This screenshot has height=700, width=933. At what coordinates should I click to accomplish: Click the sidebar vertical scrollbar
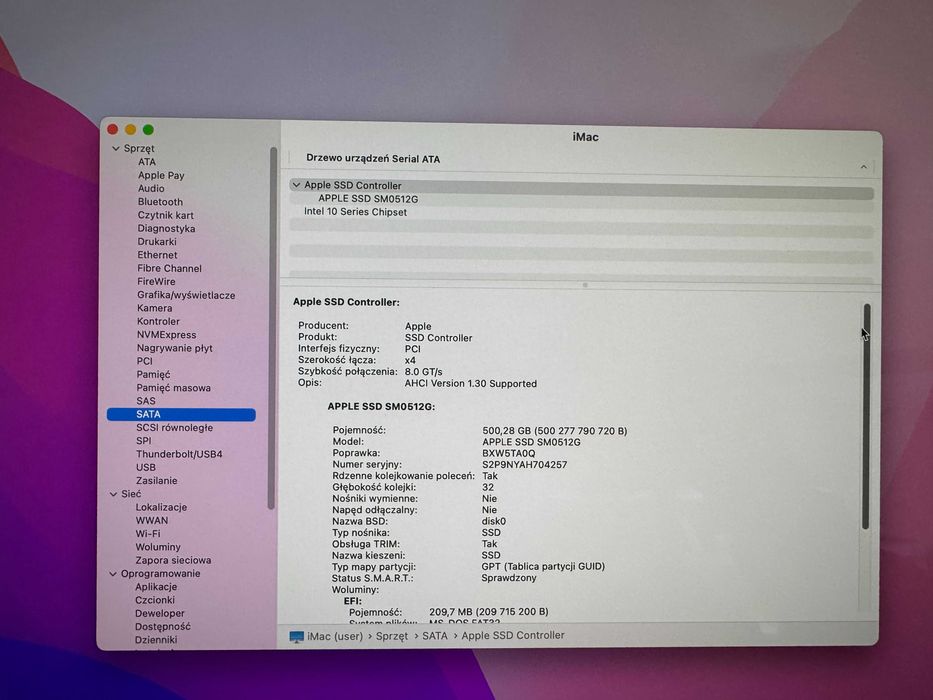tap(273, 327)
